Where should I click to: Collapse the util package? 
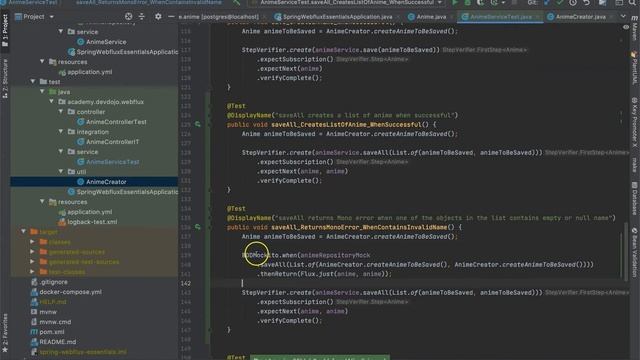click(x=61, y=172)
